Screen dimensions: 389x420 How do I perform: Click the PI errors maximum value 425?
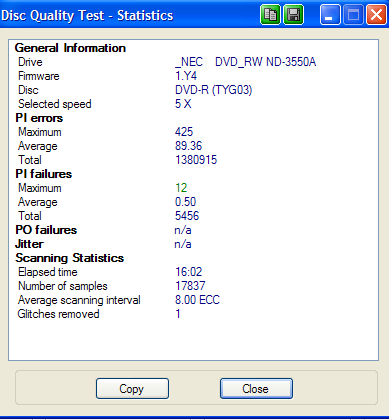point(184,132)
